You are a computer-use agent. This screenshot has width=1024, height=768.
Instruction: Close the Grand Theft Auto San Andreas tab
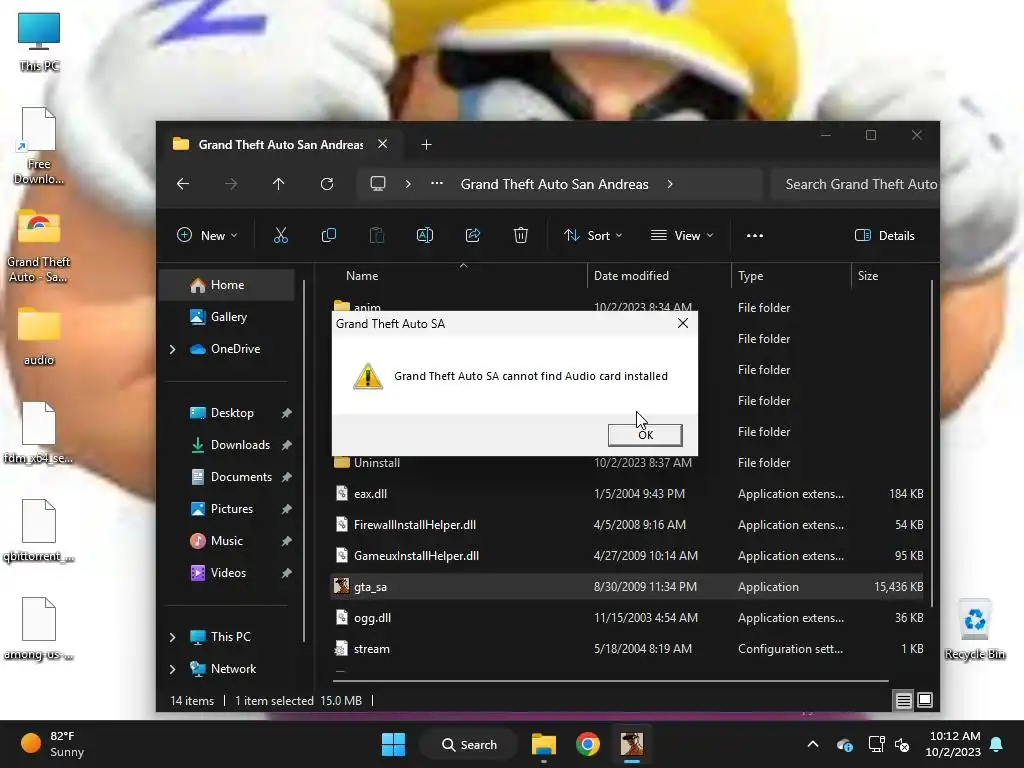[x=383, y=144]
